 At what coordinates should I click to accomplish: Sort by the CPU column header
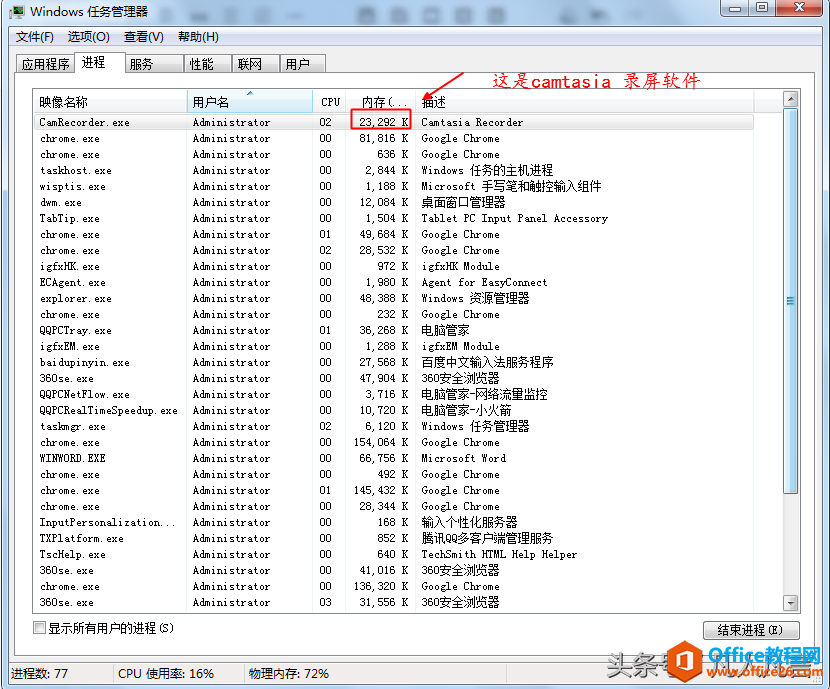[330, 102]
